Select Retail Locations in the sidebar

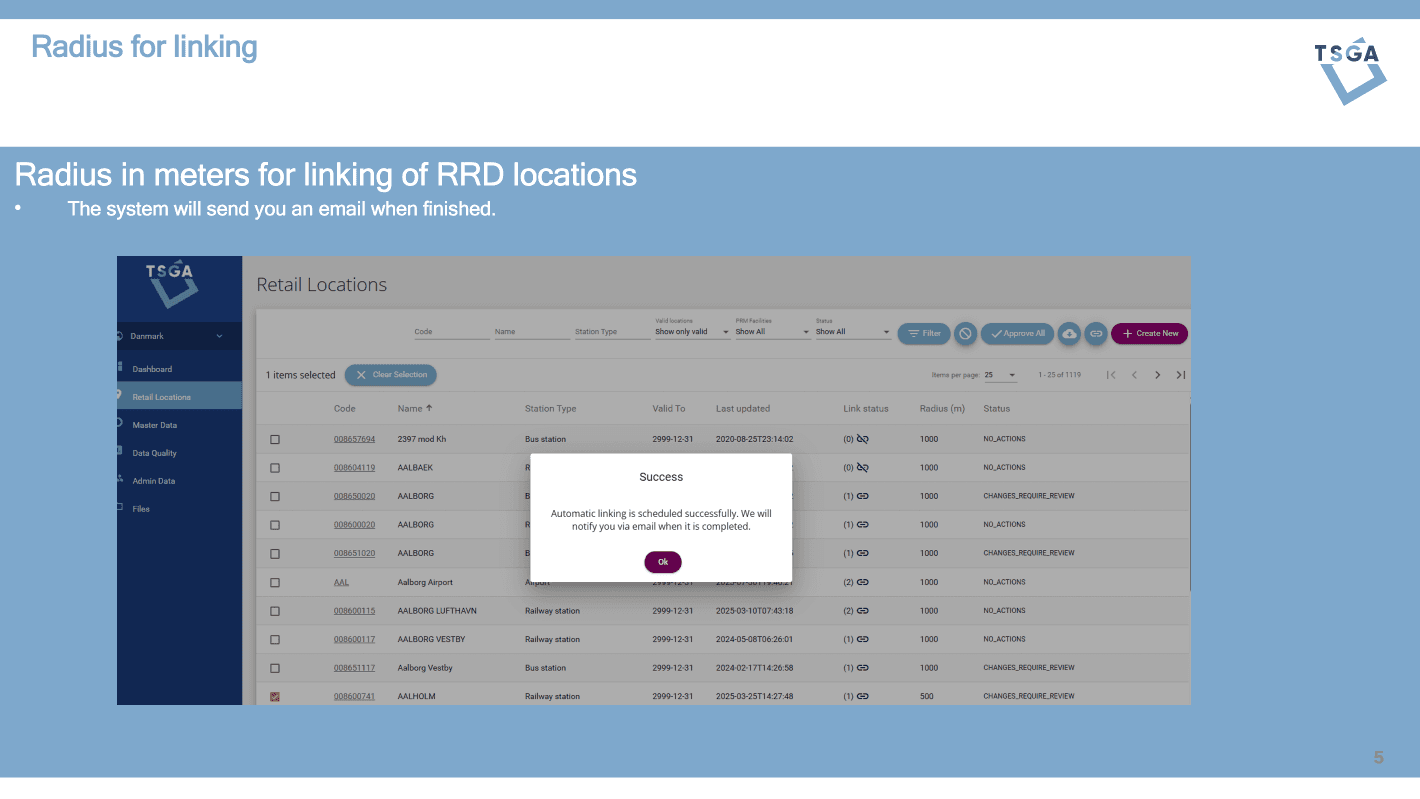(x=179, y=397)
